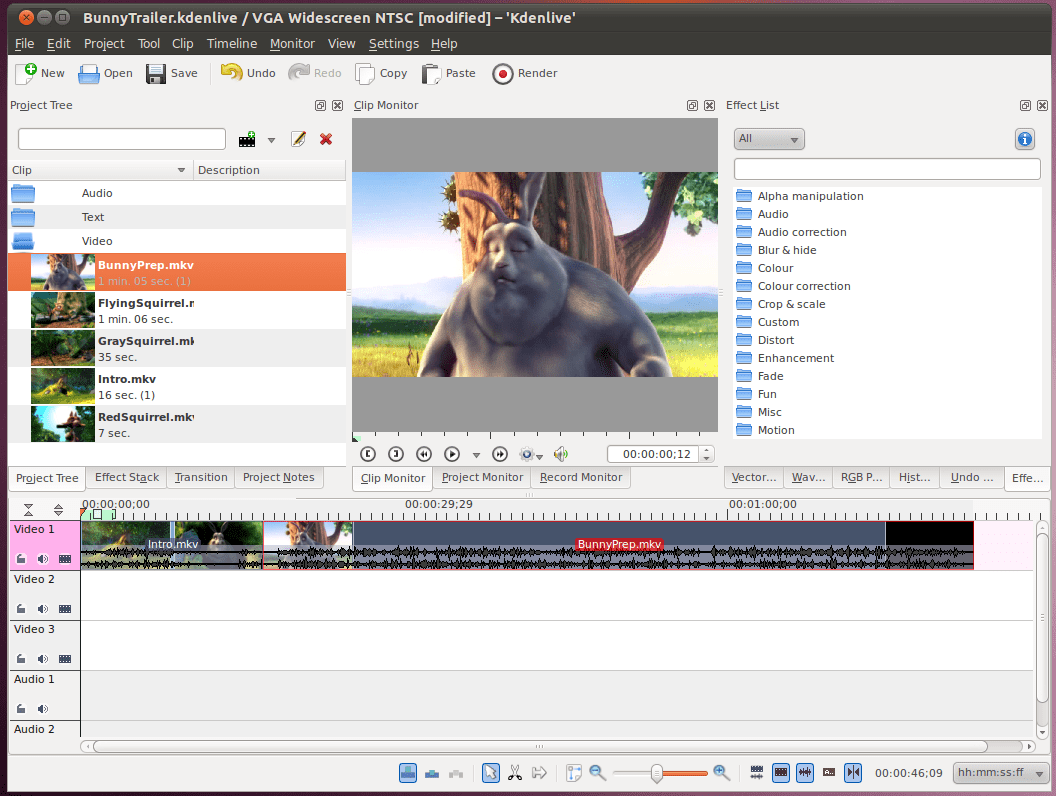This screenshot has width=1056, height=796.
Task: Play the clip in Clip Monitor
Action: click(452, 454)
